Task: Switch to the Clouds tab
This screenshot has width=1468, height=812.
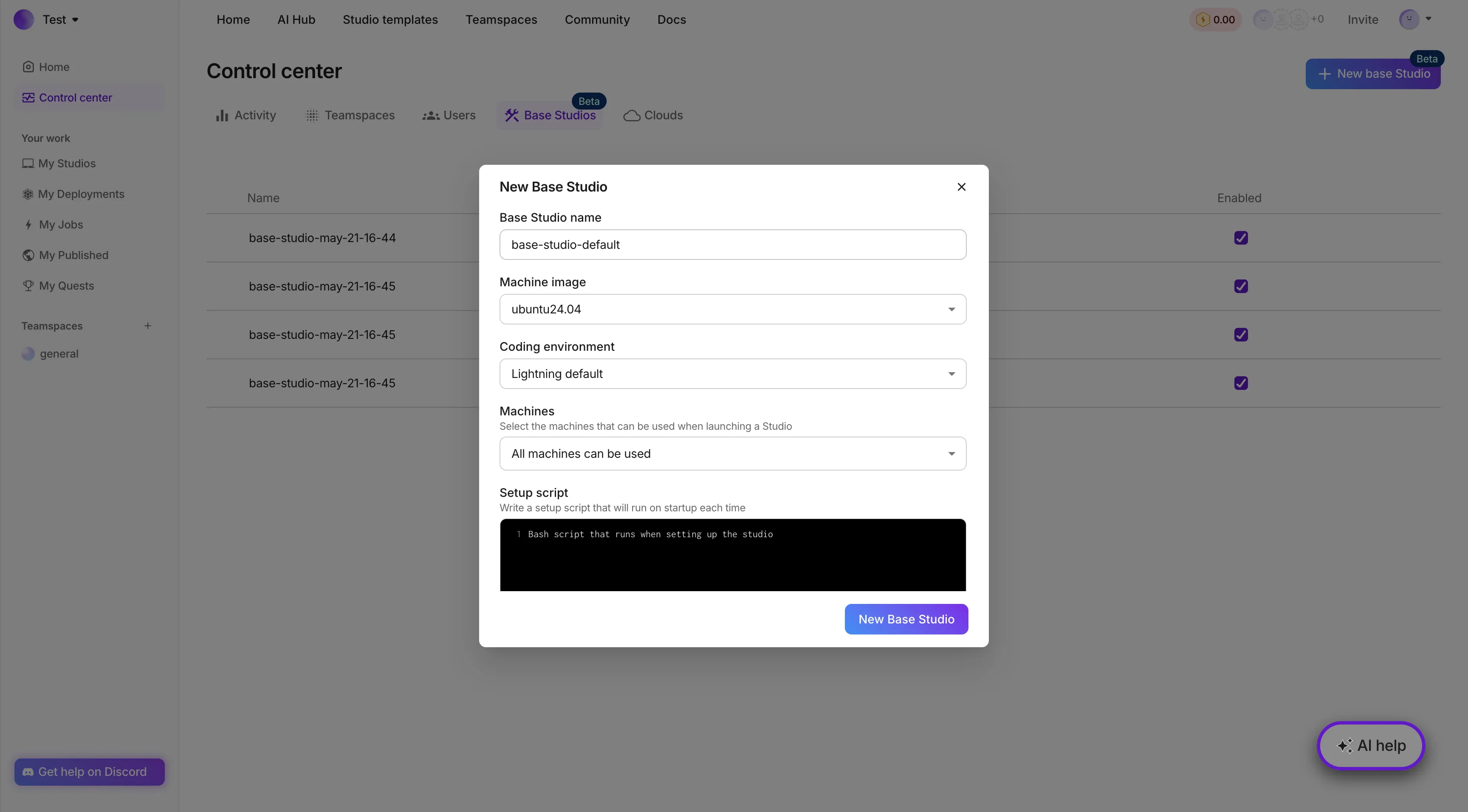Action: 653,115
